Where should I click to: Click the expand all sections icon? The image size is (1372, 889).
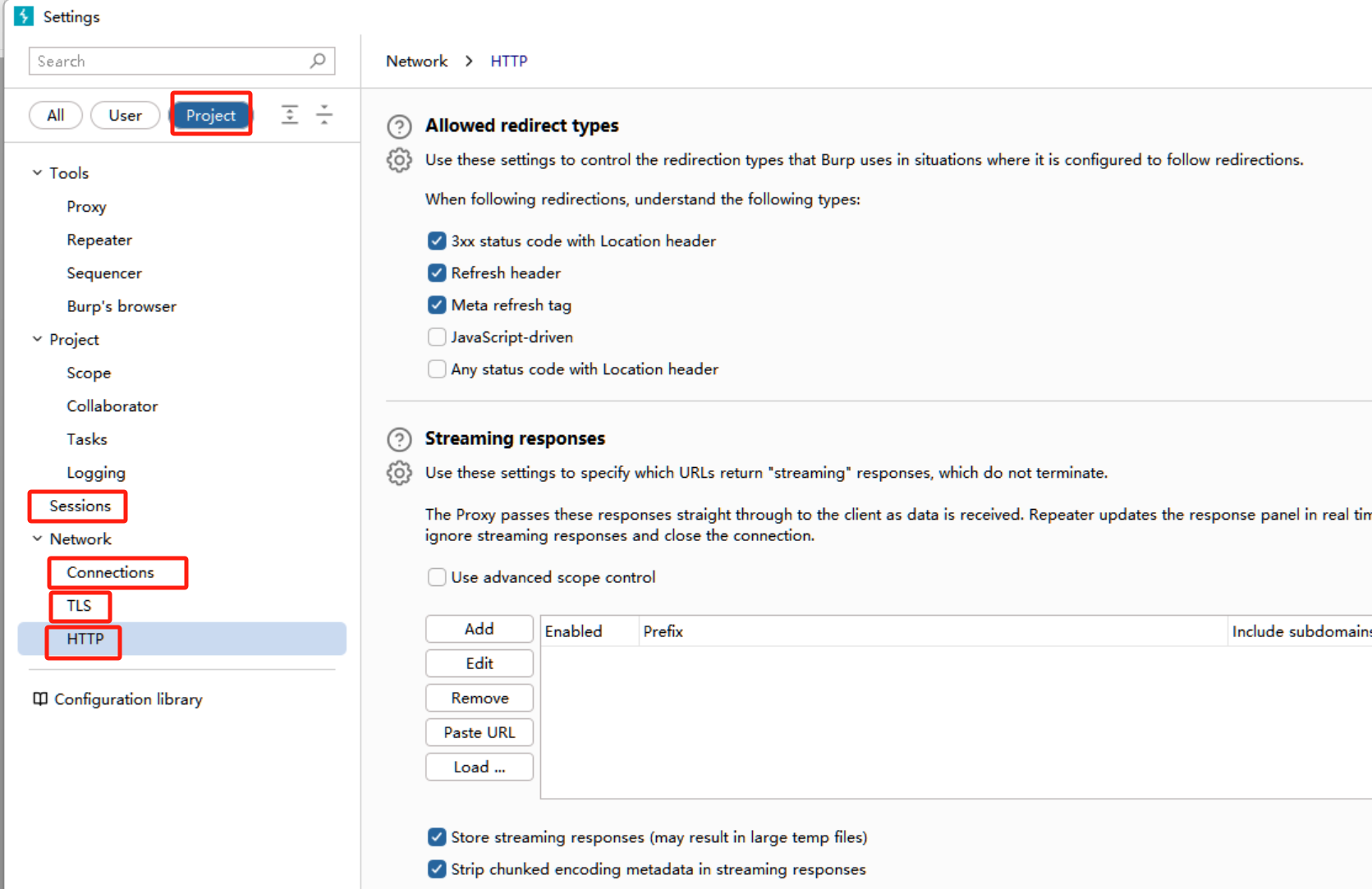point(290,115)
